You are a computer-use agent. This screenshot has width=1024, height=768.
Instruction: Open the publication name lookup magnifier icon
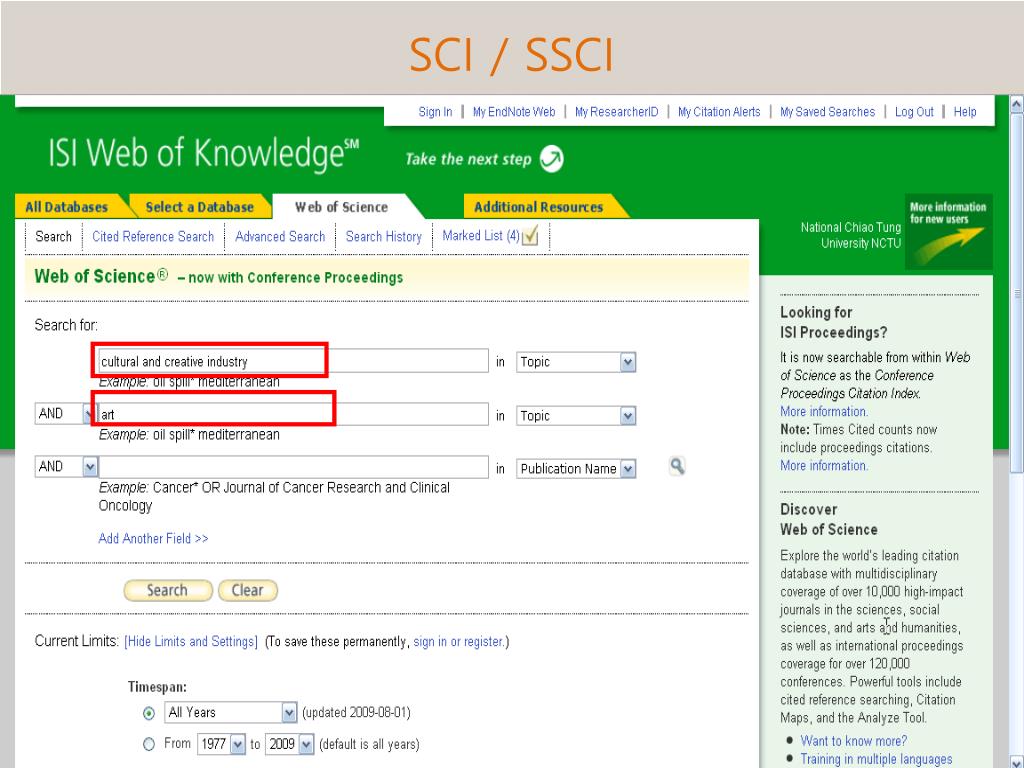[x=677, y=466]
